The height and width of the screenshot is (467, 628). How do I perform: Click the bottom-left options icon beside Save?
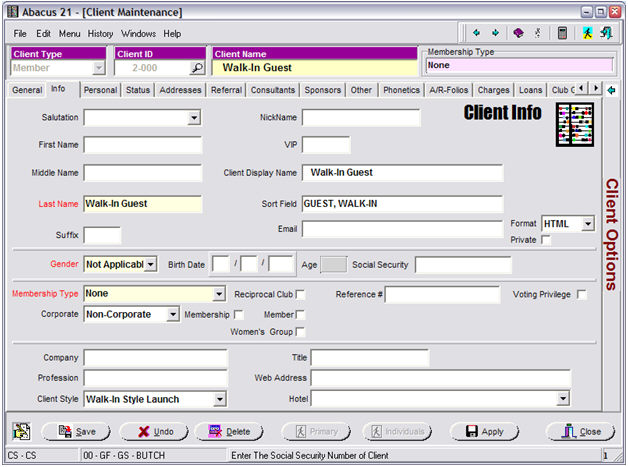click(x=21, y=431)
